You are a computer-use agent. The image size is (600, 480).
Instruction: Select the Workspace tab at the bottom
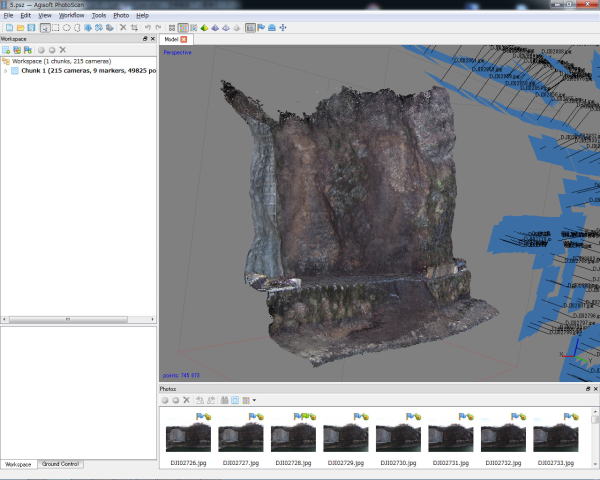pyautogui.click(x=18, y=464)
